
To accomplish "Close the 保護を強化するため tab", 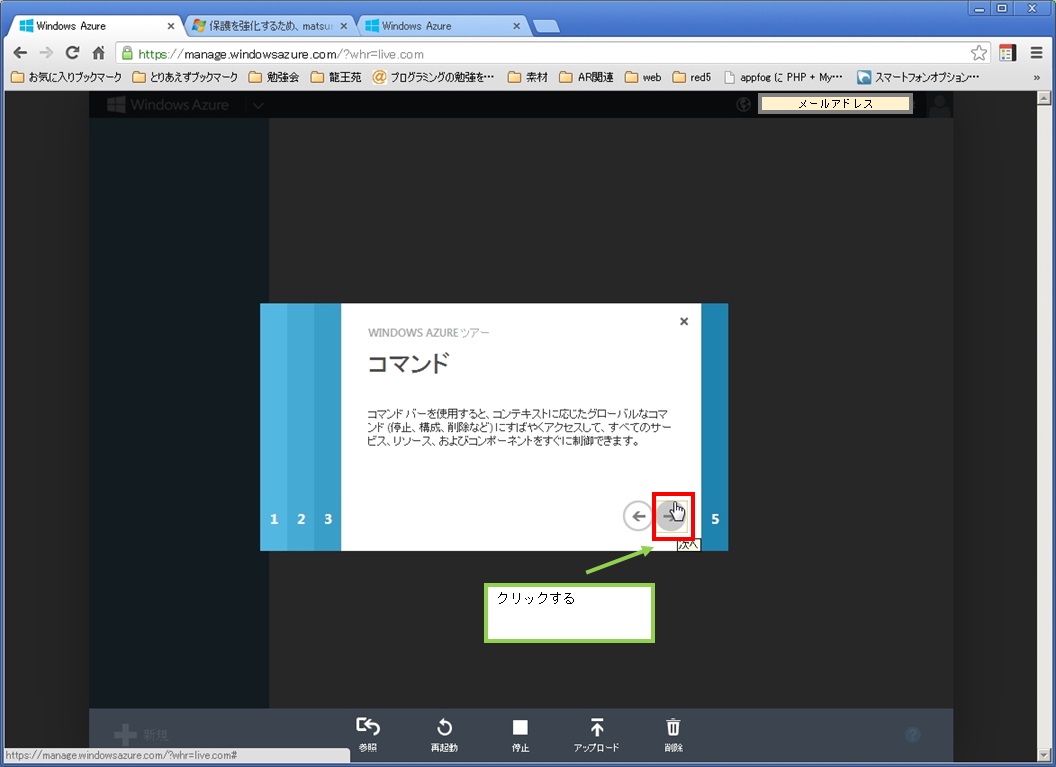I will [343, 26].
